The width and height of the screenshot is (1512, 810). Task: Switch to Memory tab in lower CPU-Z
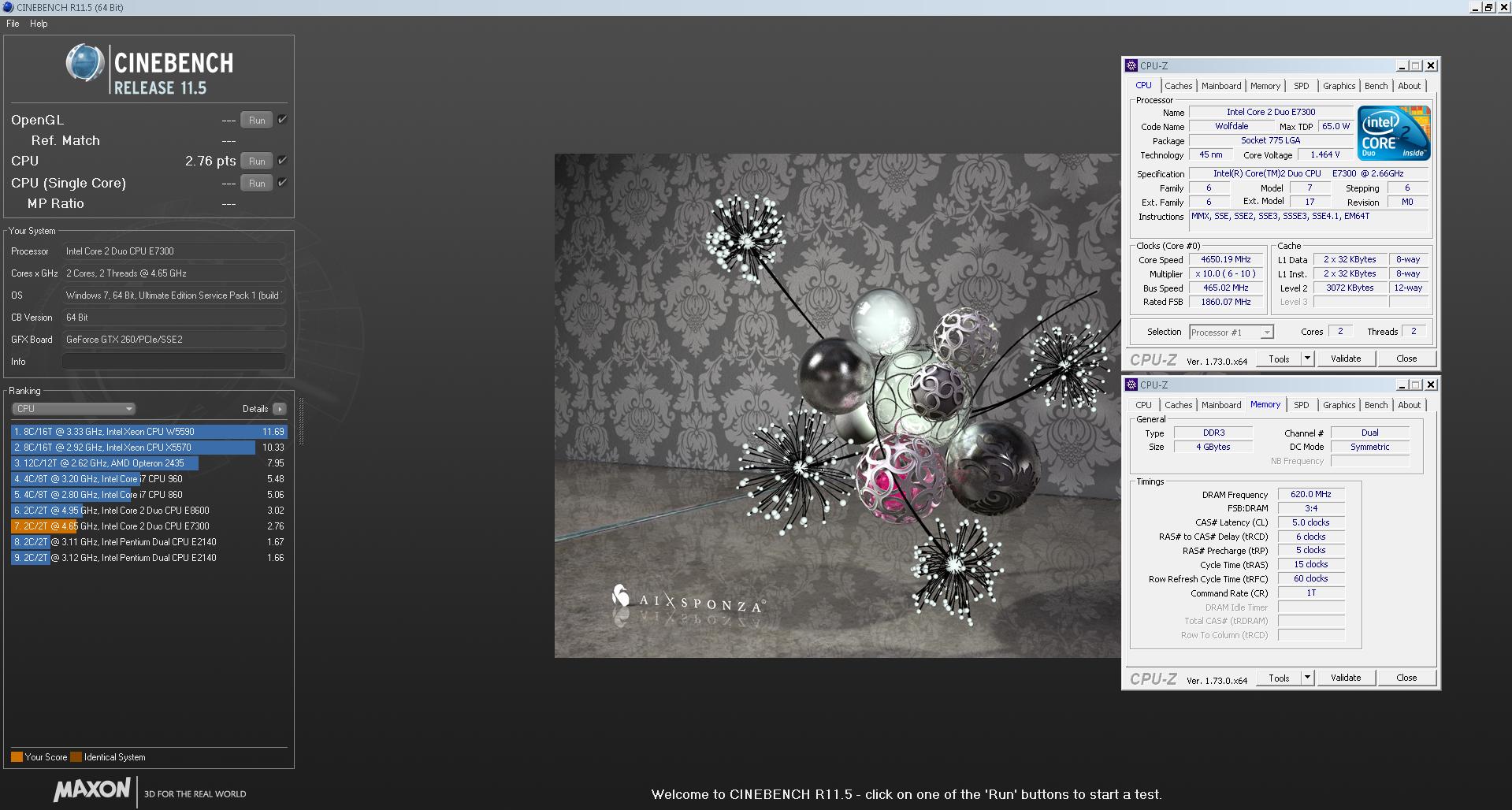click(x=1265, y=405)
